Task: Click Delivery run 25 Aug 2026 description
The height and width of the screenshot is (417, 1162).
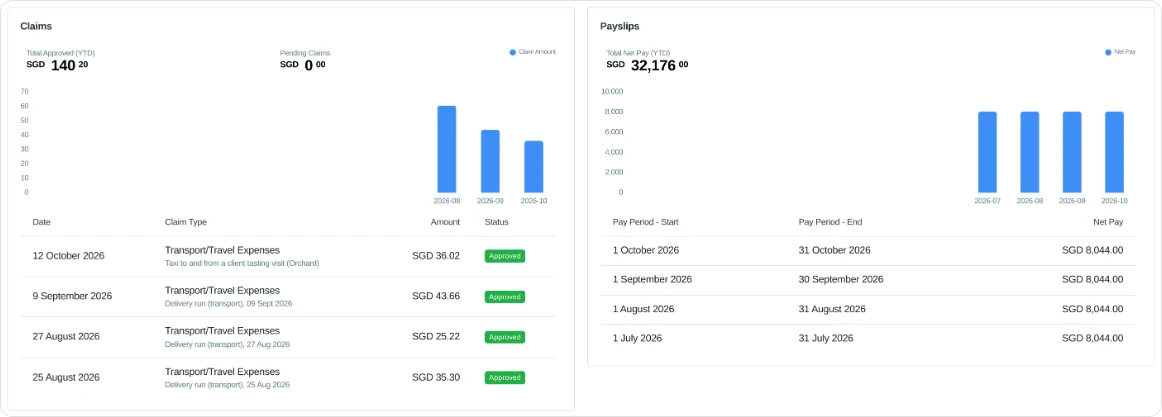Action: 227,385
